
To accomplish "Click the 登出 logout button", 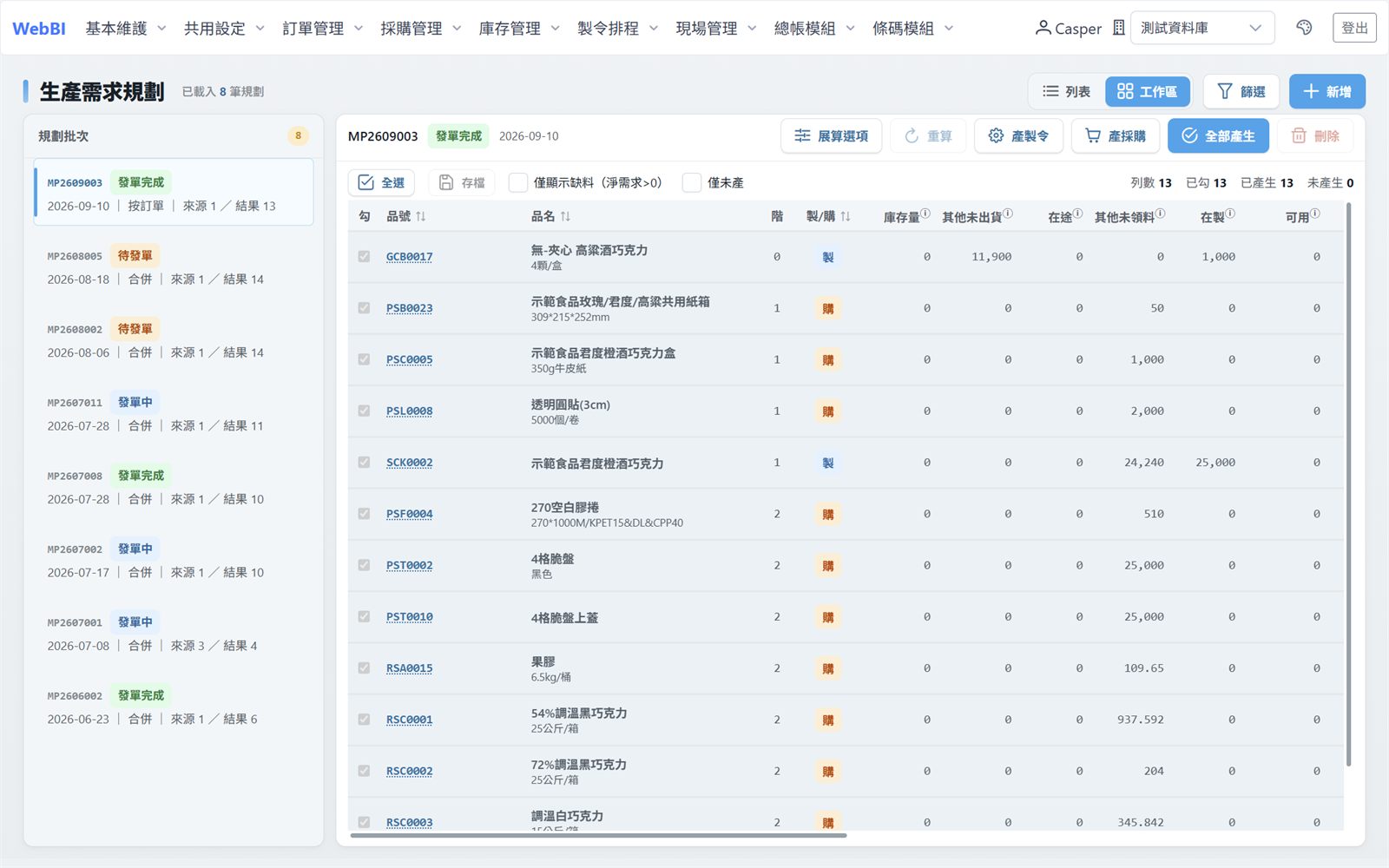I will pos(1354,28).
